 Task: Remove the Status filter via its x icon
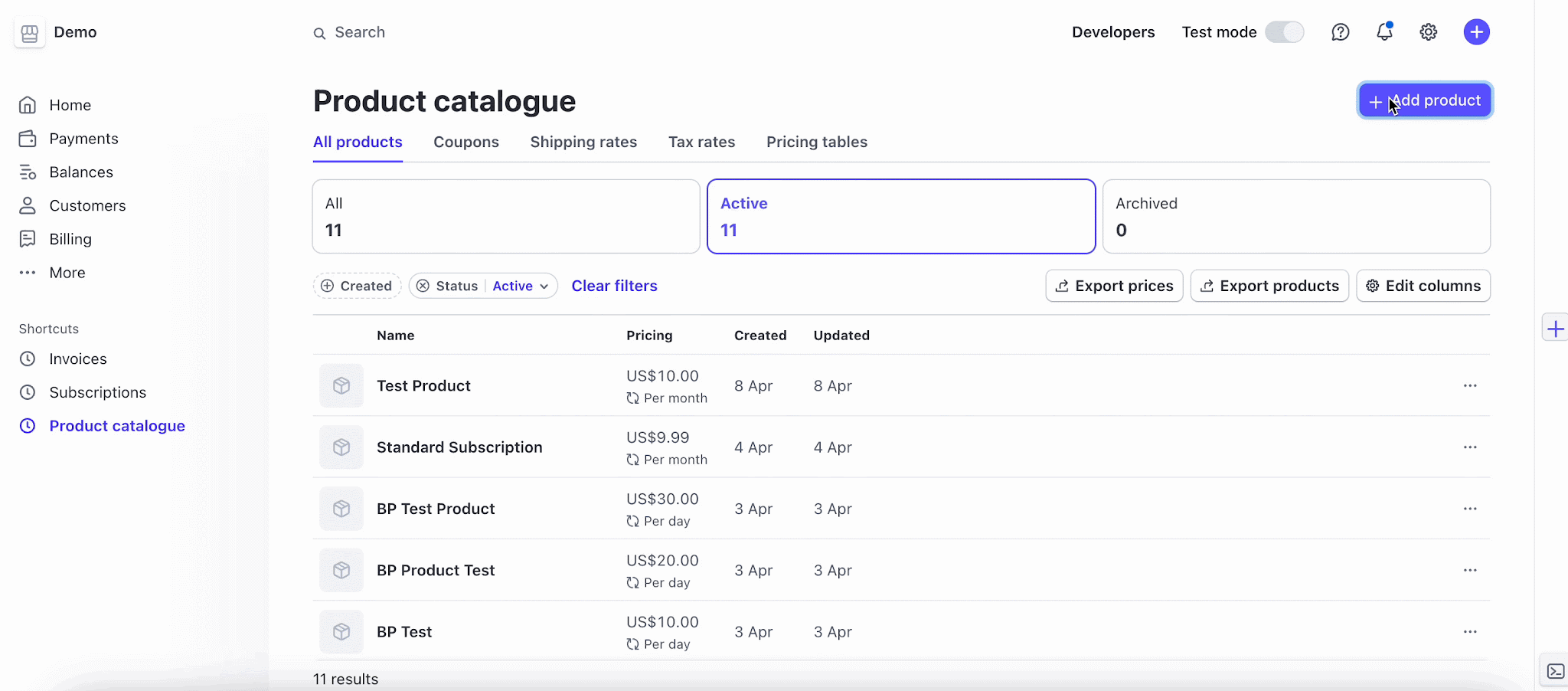tap(423, 286)
